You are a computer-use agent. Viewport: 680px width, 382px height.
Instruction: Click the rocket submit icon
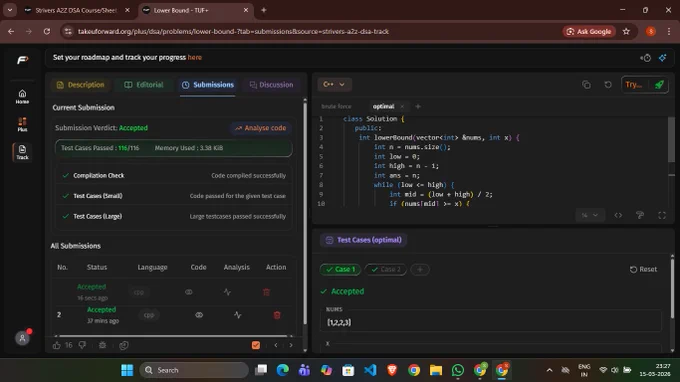659,85
